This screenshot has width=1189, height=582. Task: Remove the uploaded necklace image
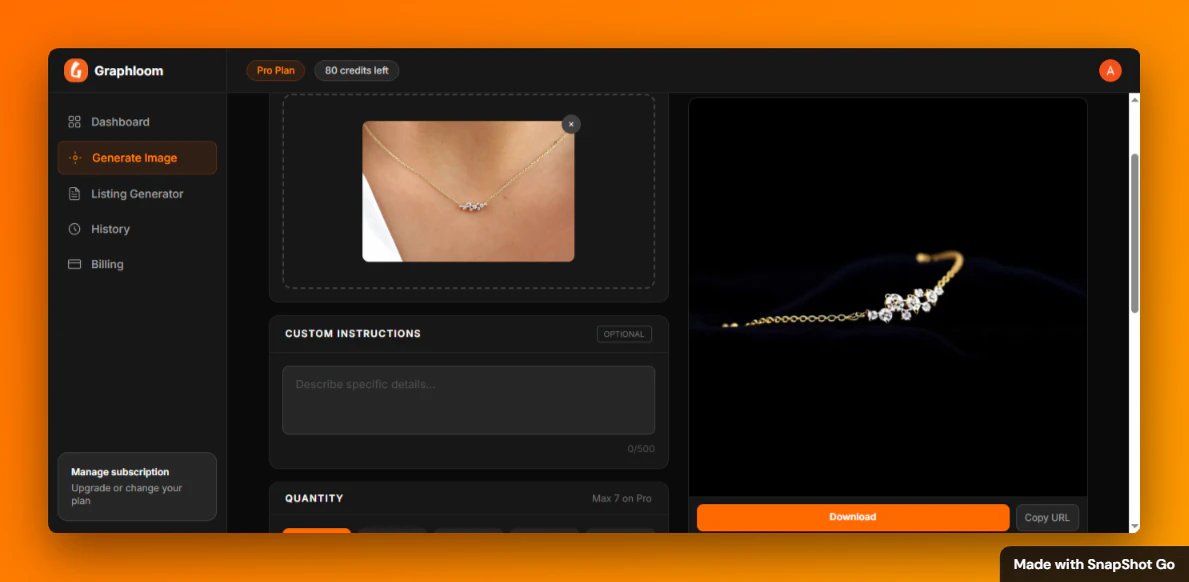(x=571, y=124)
